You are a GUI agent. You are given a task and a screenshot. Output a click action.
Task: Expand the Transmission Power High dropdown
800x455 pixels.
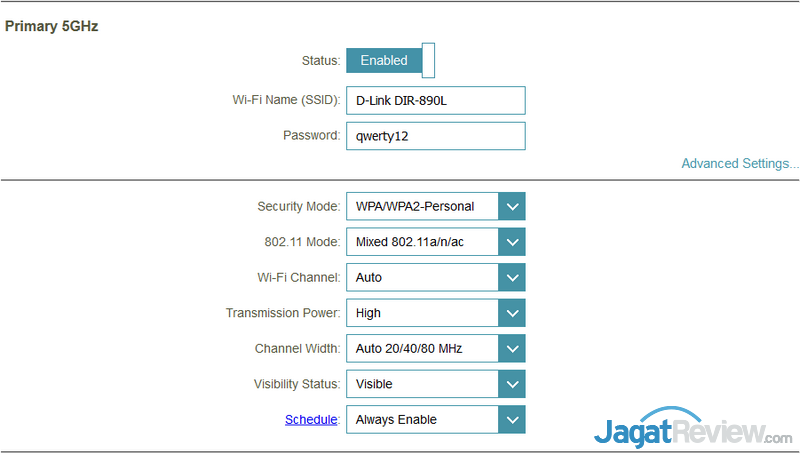(x=422, y=313)
